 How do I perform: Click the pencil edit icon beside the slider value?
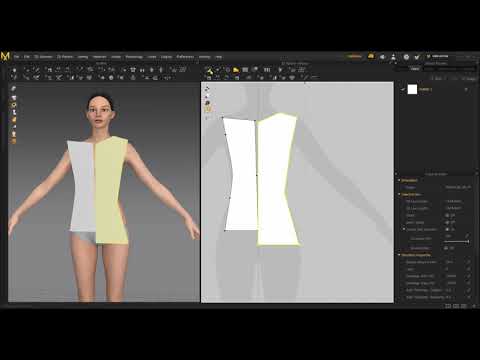point(467,236)
